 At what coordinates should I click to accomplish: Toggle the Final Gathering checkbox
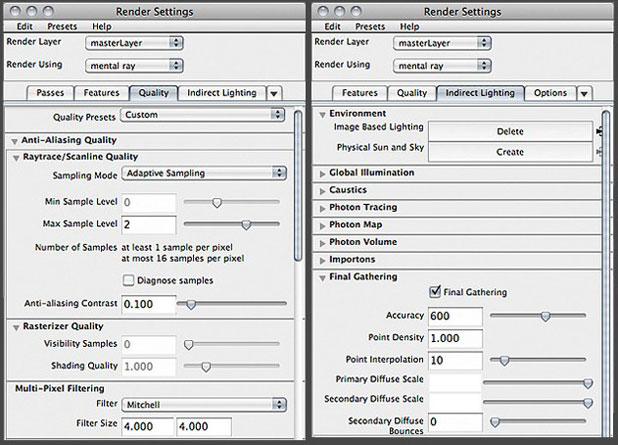434,292
